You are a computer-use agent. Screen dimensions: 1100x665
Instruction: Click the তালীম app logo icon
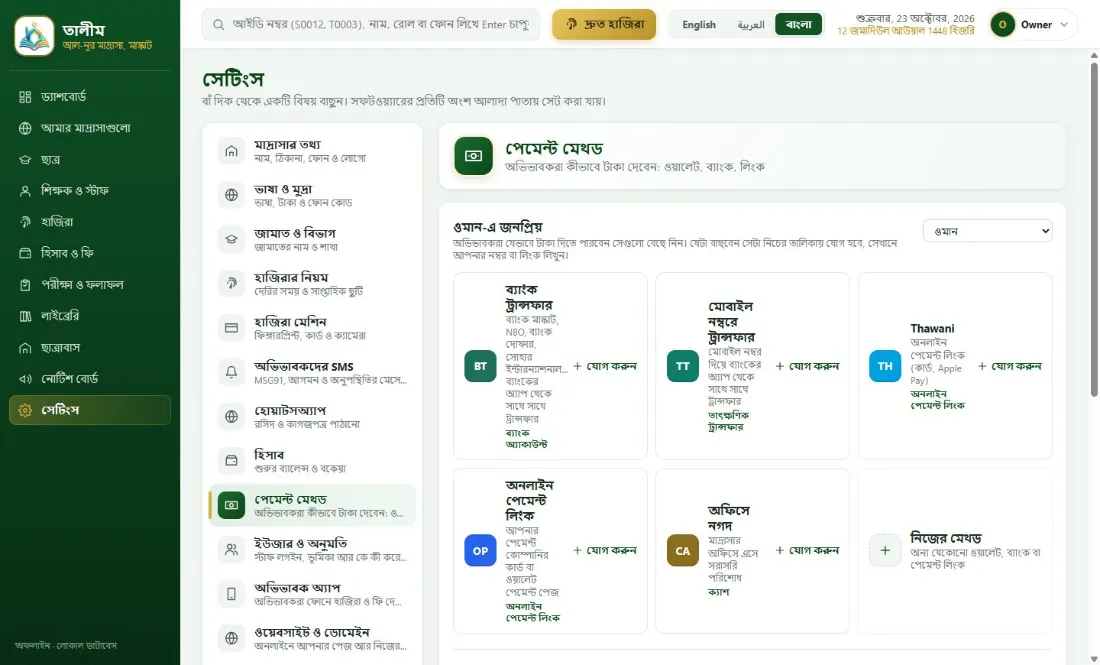click(34, 36)
